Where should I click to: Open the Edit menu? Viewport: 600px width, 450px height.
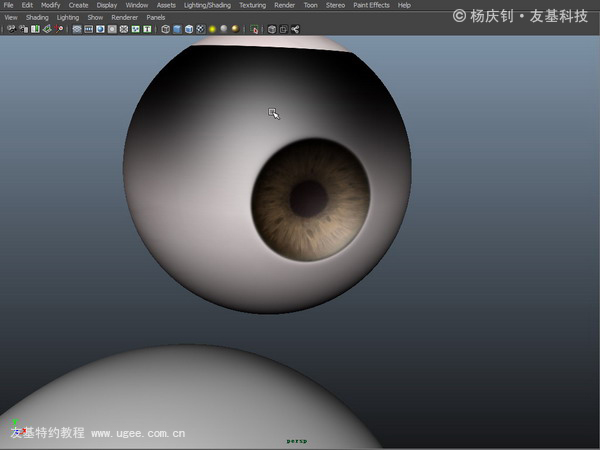[x=27, y=5]
